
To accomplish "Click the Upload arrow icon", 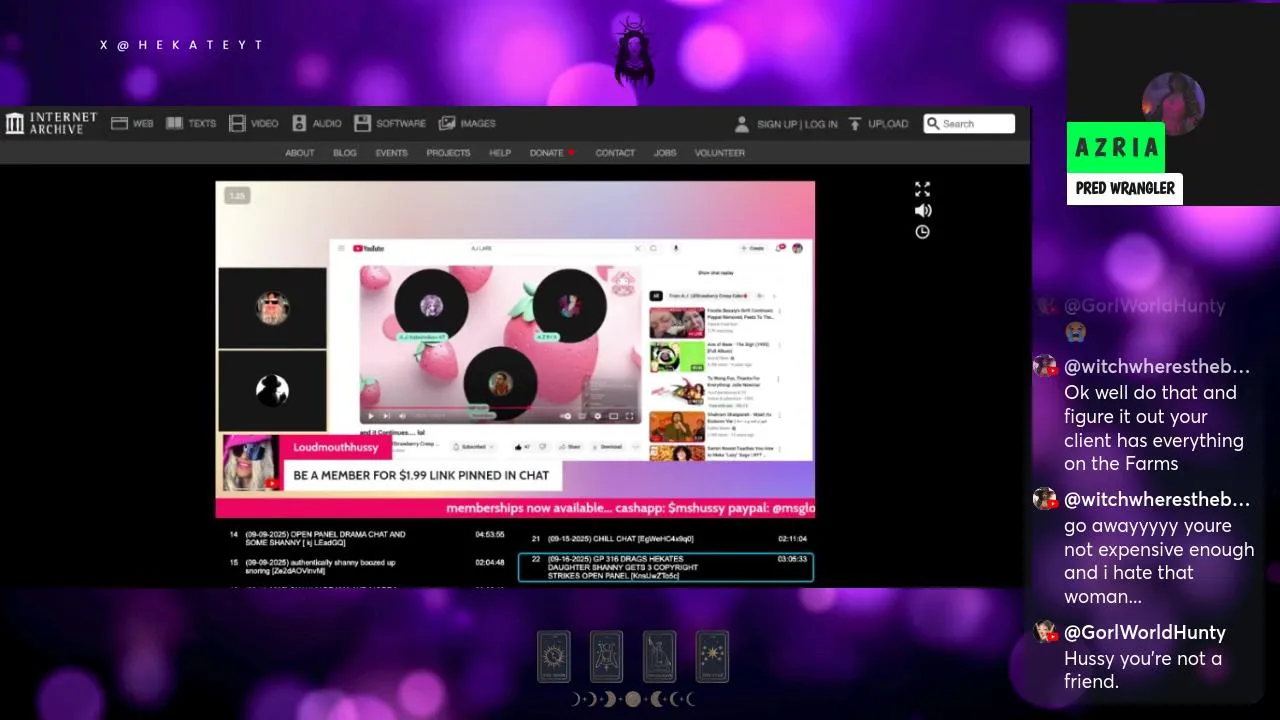I will click(x=855, y=124).
